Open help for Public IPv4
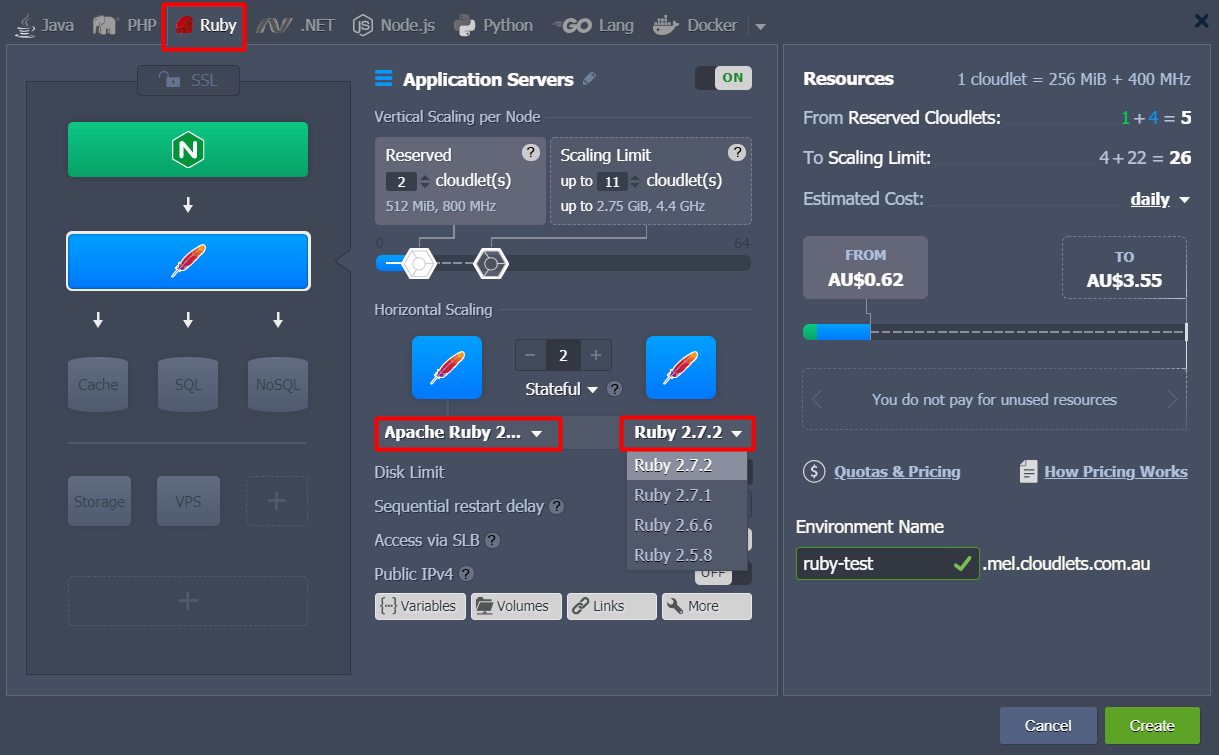1219x755 pixels. tap(466, 574)
